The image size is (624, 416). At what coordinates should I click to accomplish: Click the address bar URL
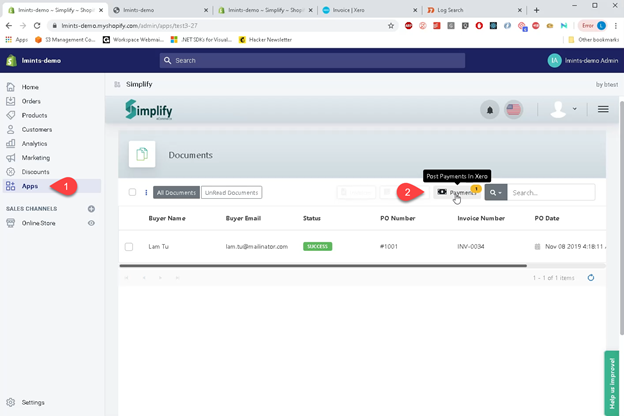pos(129,25)
